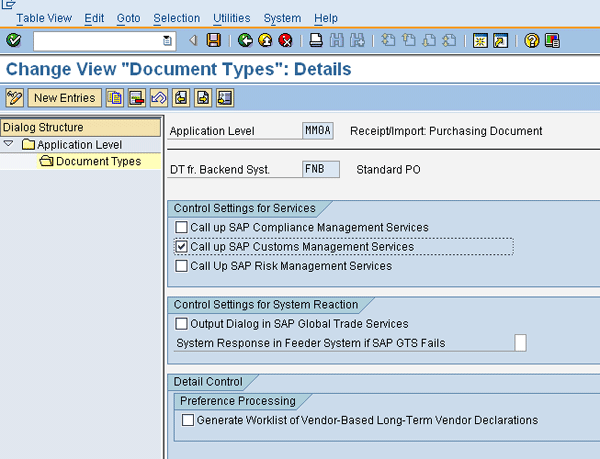Viewport: 600px width, 459px height.
Task: Click the Previous Entry icon
Action: pyautogui.click(x=181, y=98)
